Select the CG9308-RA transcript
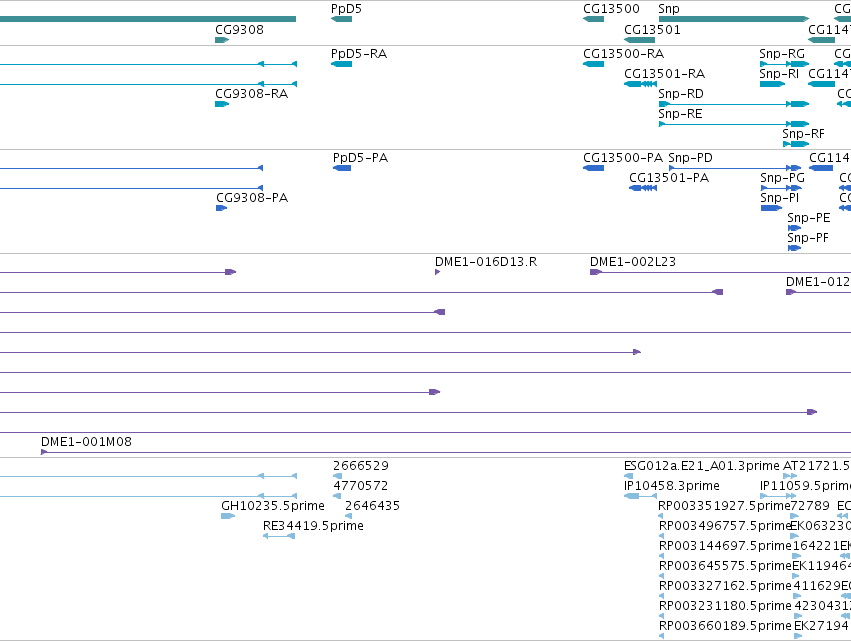 tap(222, 104)
